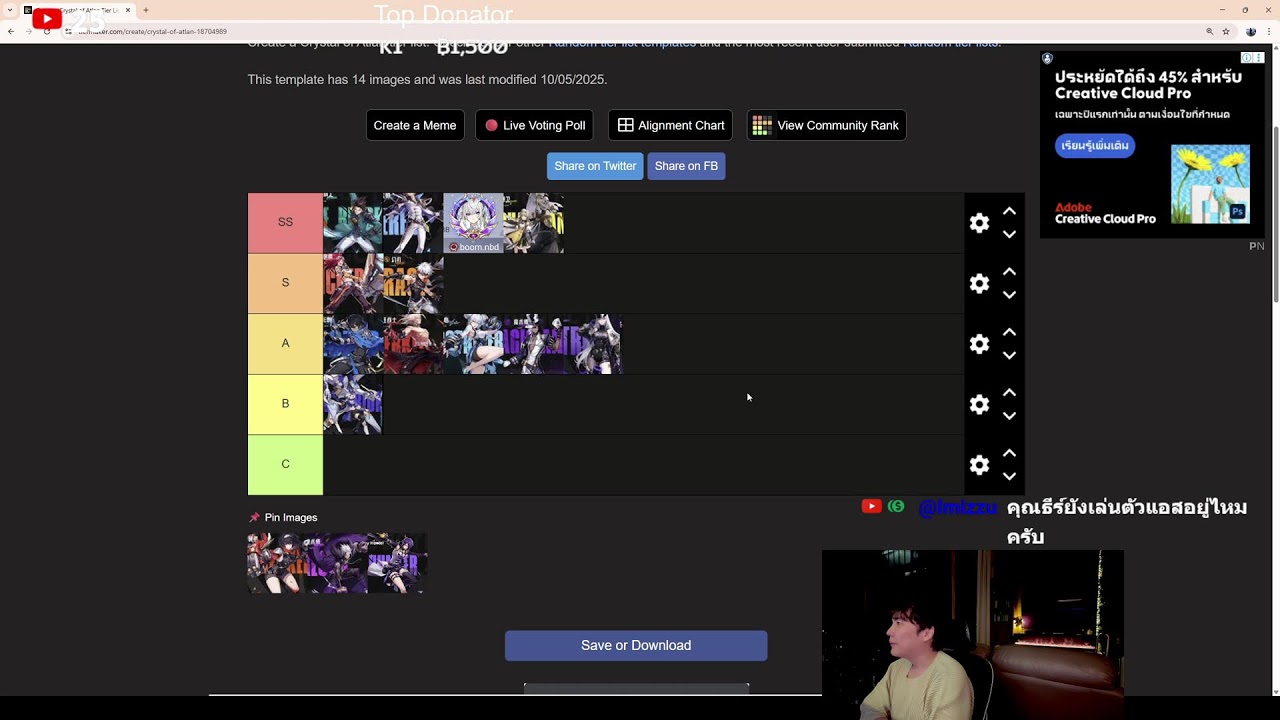Image resolution: width=1280 pixels, height=720 pixels.
Task: Click the red dot Live Voting icon
Action: (491, 125)
